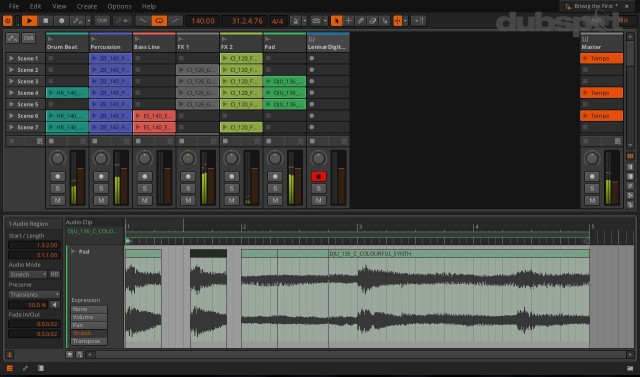Click the Stop button in the transport

pyautogui.click(x=46, y=20)
